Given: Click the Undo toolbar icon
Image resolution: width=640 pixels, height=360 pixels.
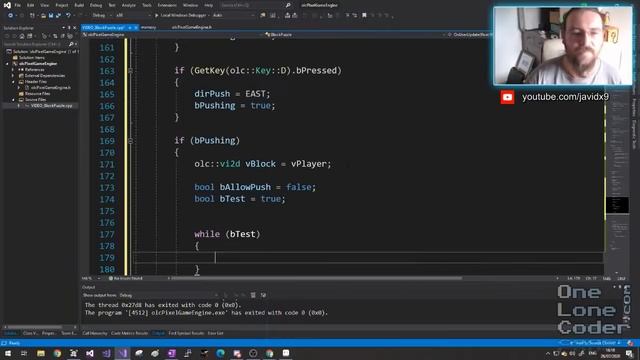Looking at the screenshot, I should [68, 16].
